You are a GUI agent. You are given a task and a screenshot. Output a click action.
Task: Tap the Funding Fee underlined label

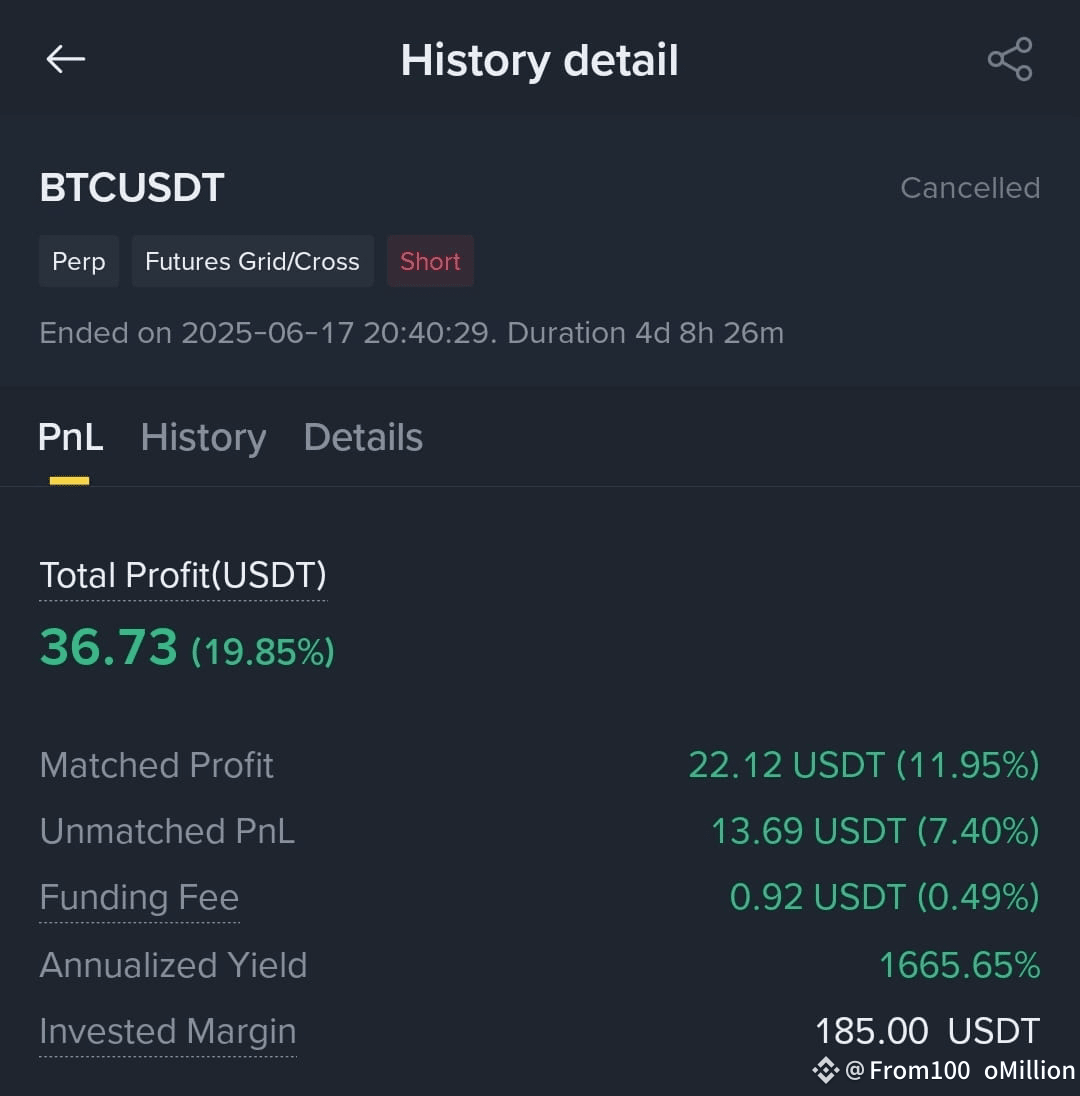coord(139,897)
